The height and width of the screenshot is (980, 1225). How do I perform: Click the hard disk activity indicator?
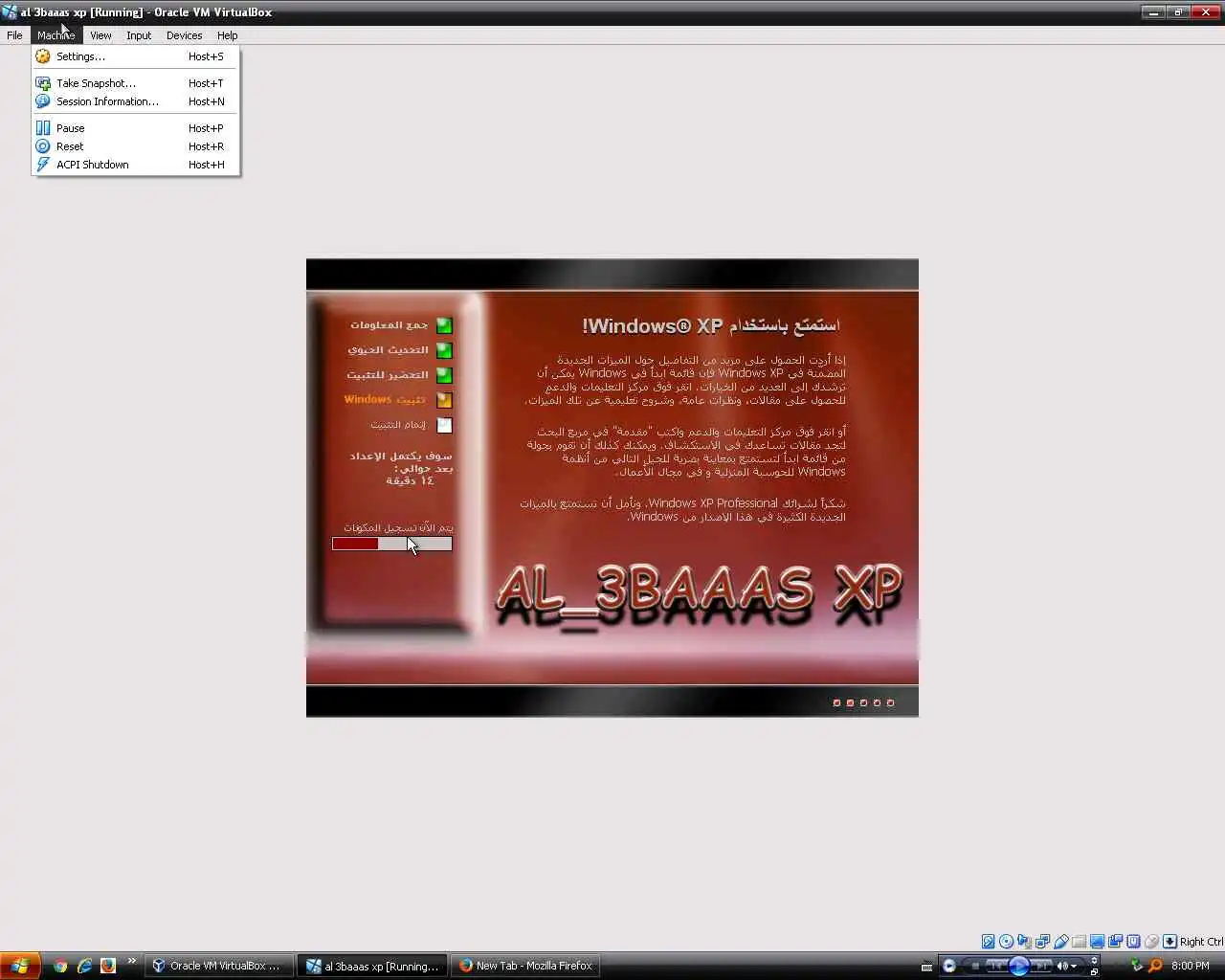point(989,942)
